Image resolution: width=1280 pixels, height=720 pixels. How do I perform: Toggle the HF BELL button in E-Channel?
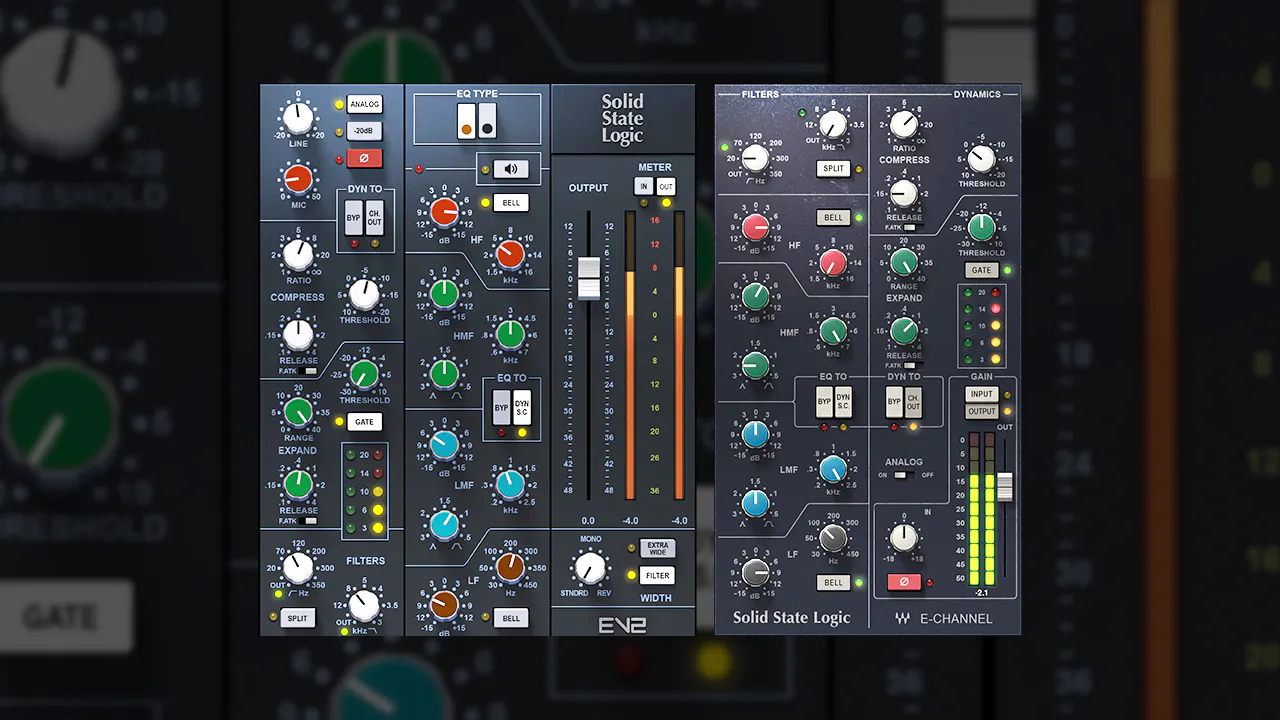833,217
